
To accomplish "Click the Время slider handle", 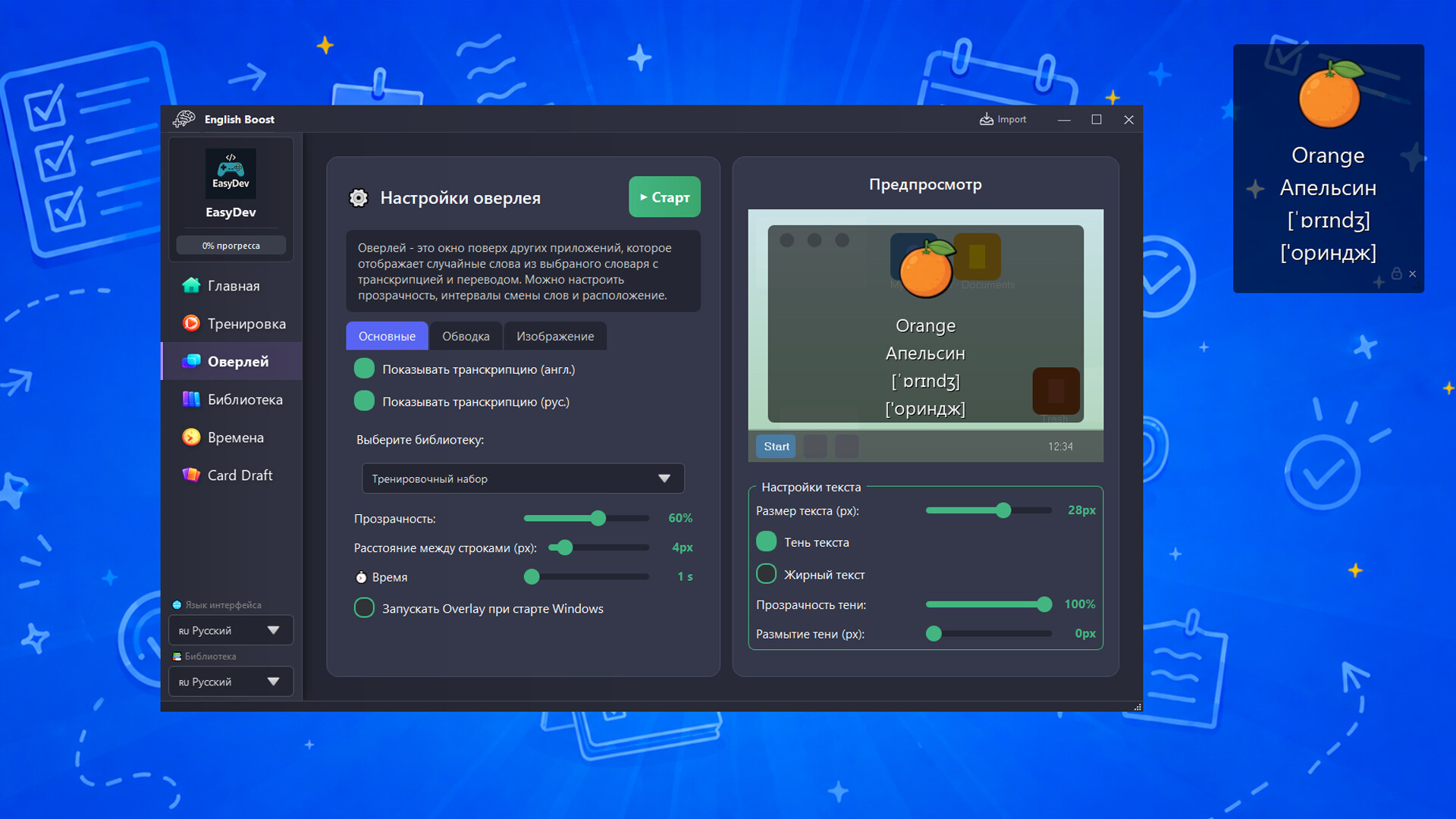I will (532, 577).
